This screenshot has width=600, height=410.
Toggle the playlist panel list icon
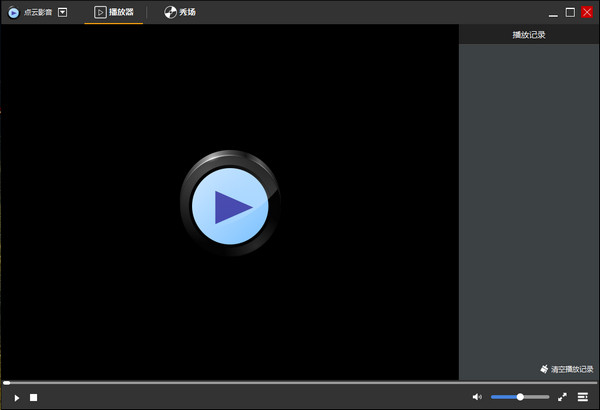(x=583, y=397)
